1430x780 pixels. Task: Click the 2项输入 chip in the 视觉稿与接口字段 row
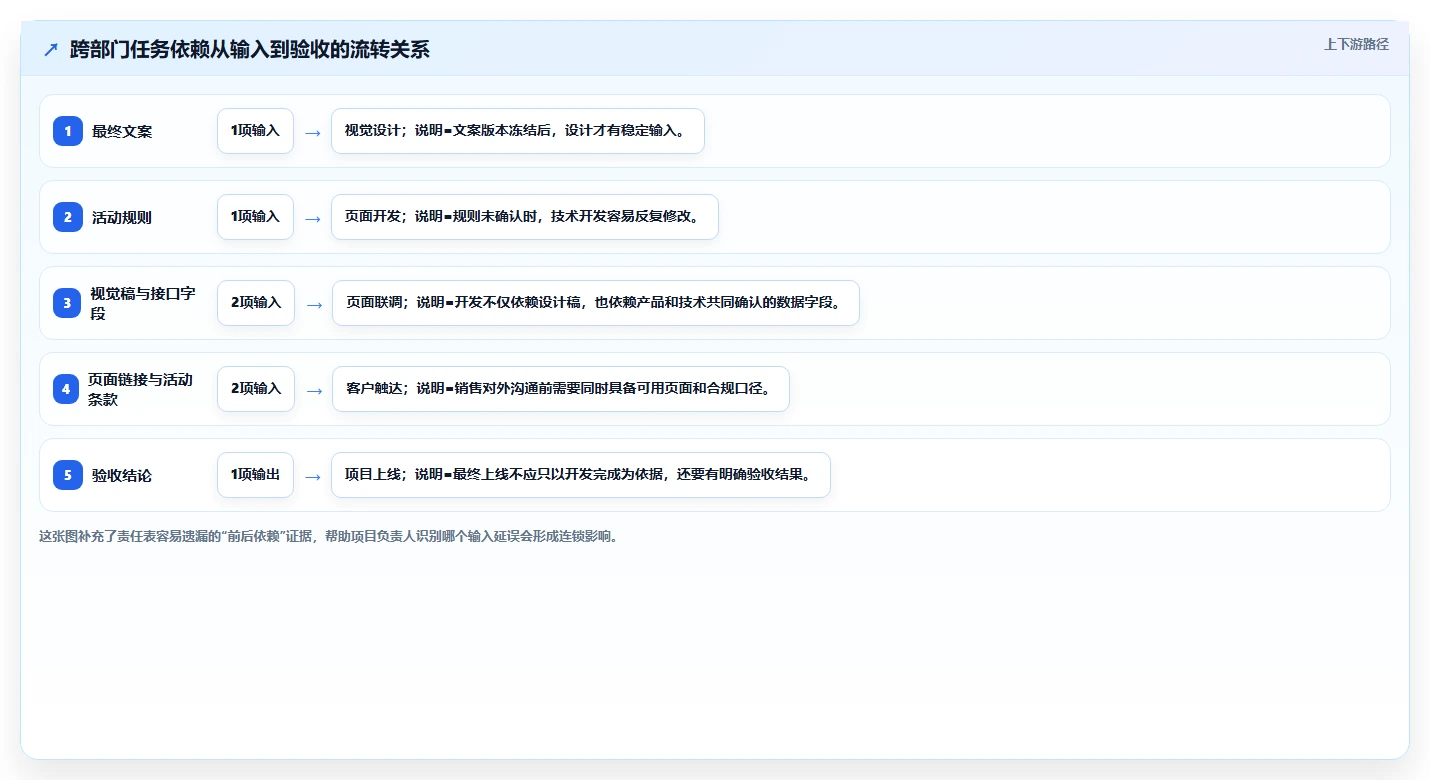[256, 303]
